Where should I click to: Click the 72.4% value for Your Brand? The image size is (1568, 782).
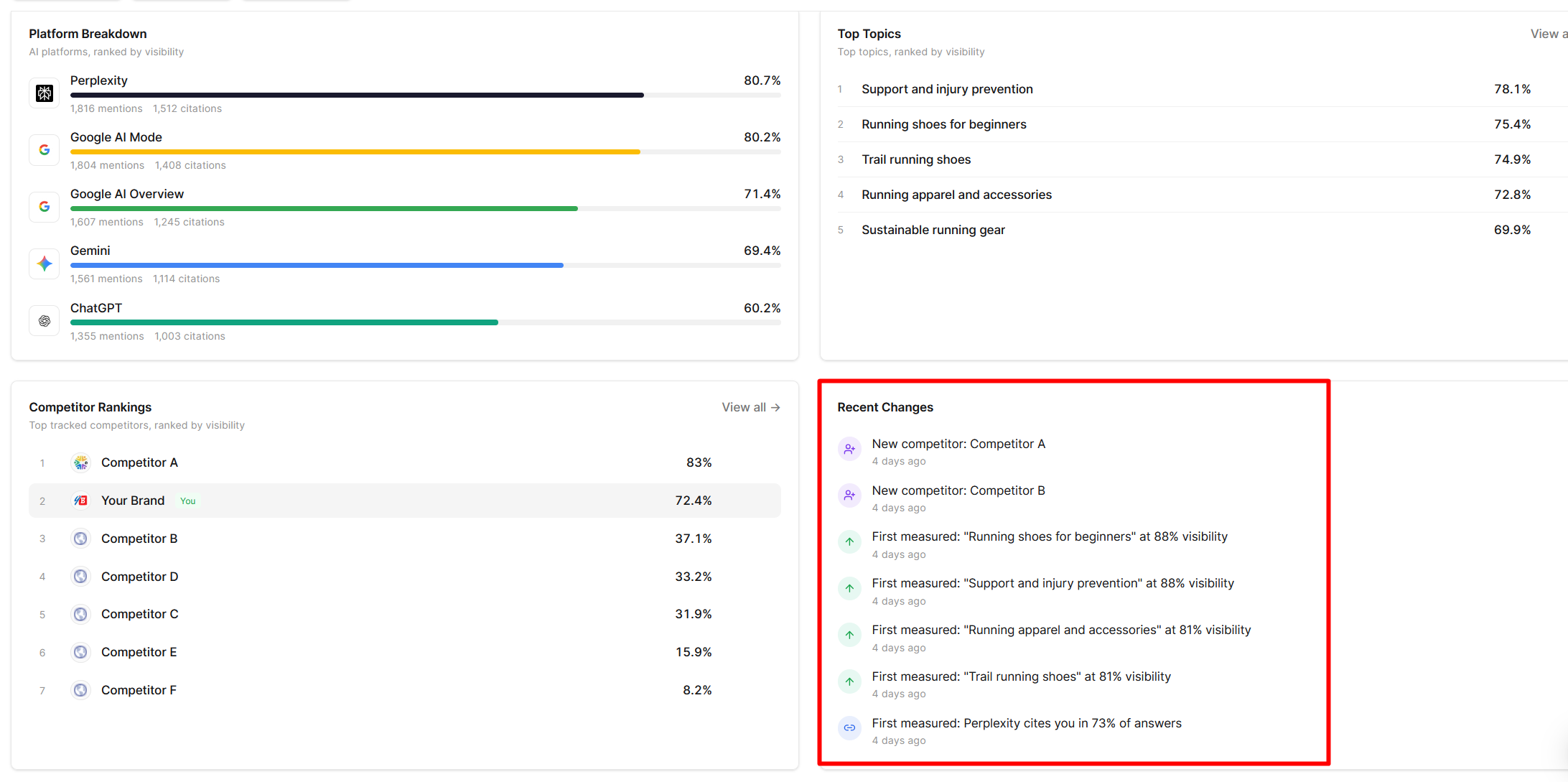(693, 501)
